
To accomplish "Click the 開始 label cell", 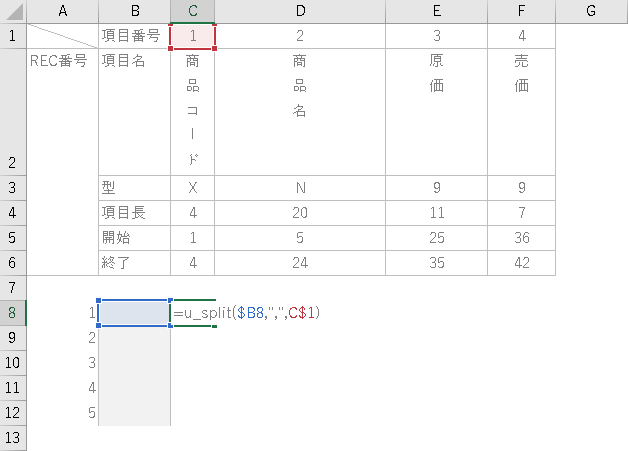I will tap(135, 238).
